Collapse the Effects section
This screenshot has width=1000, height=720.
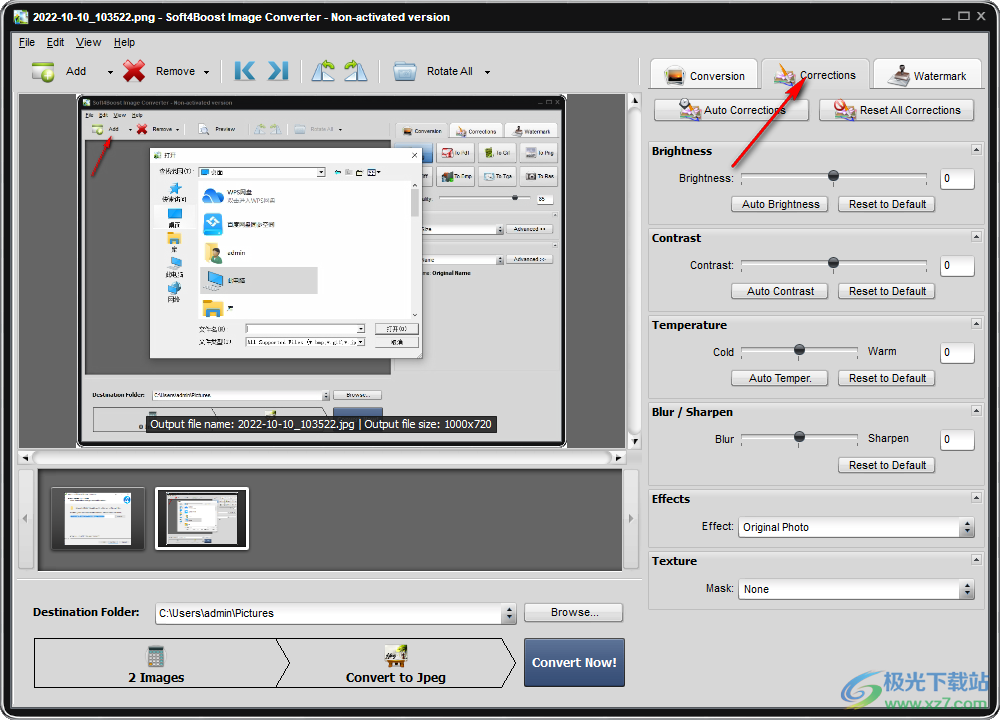point(976,497)
